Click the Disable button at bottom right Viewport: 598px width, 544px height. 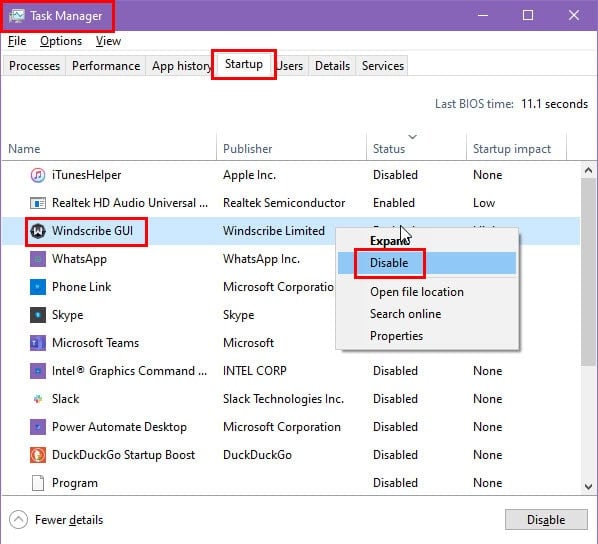[546, 520]
